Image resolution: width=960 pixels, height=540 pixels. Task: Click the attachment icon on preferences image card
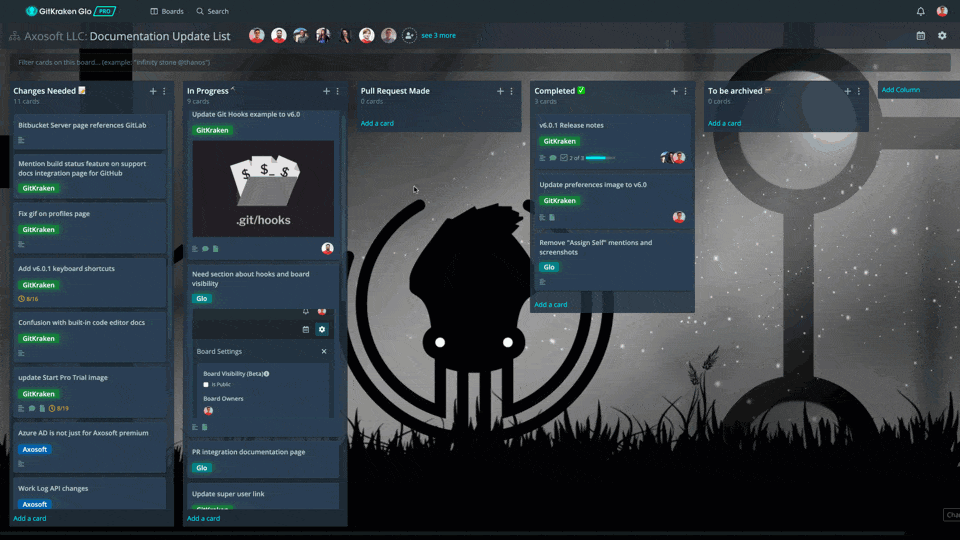pyautogui.click(x=552, y=217)
